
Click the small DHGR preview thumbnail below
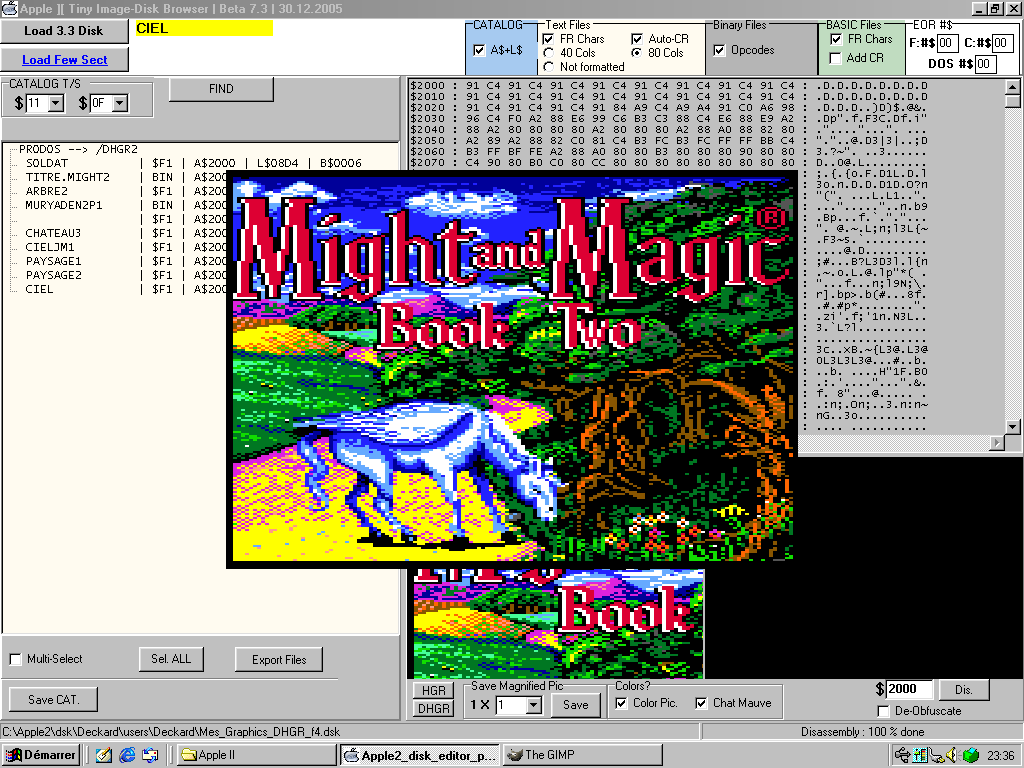[x=559, y=624]
